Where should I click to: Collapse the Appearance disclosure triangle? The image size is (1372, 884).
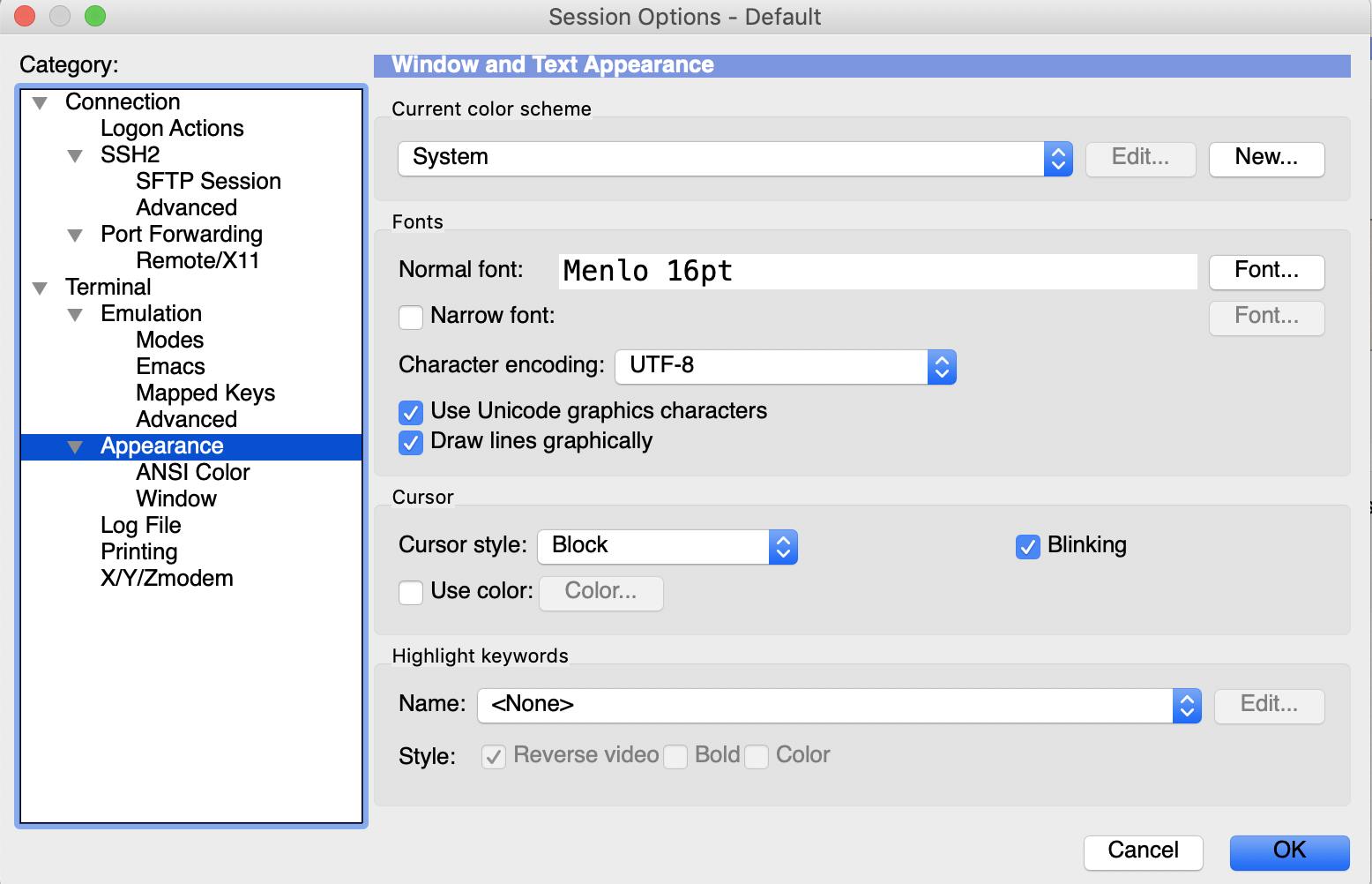(75, 446)
